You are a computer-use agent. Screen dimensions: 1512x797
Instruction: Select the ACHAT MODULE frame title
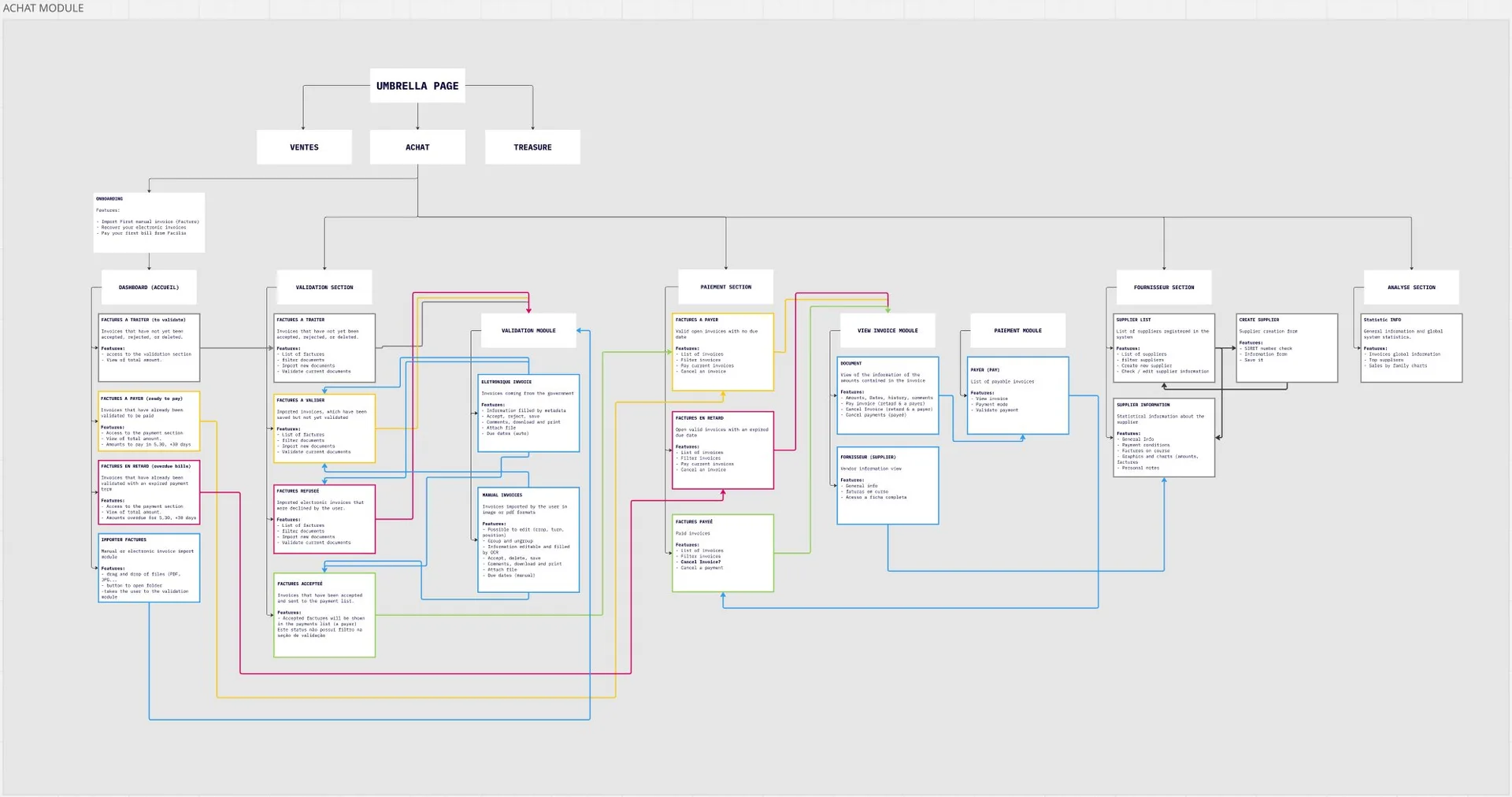(x=43, y=8)
